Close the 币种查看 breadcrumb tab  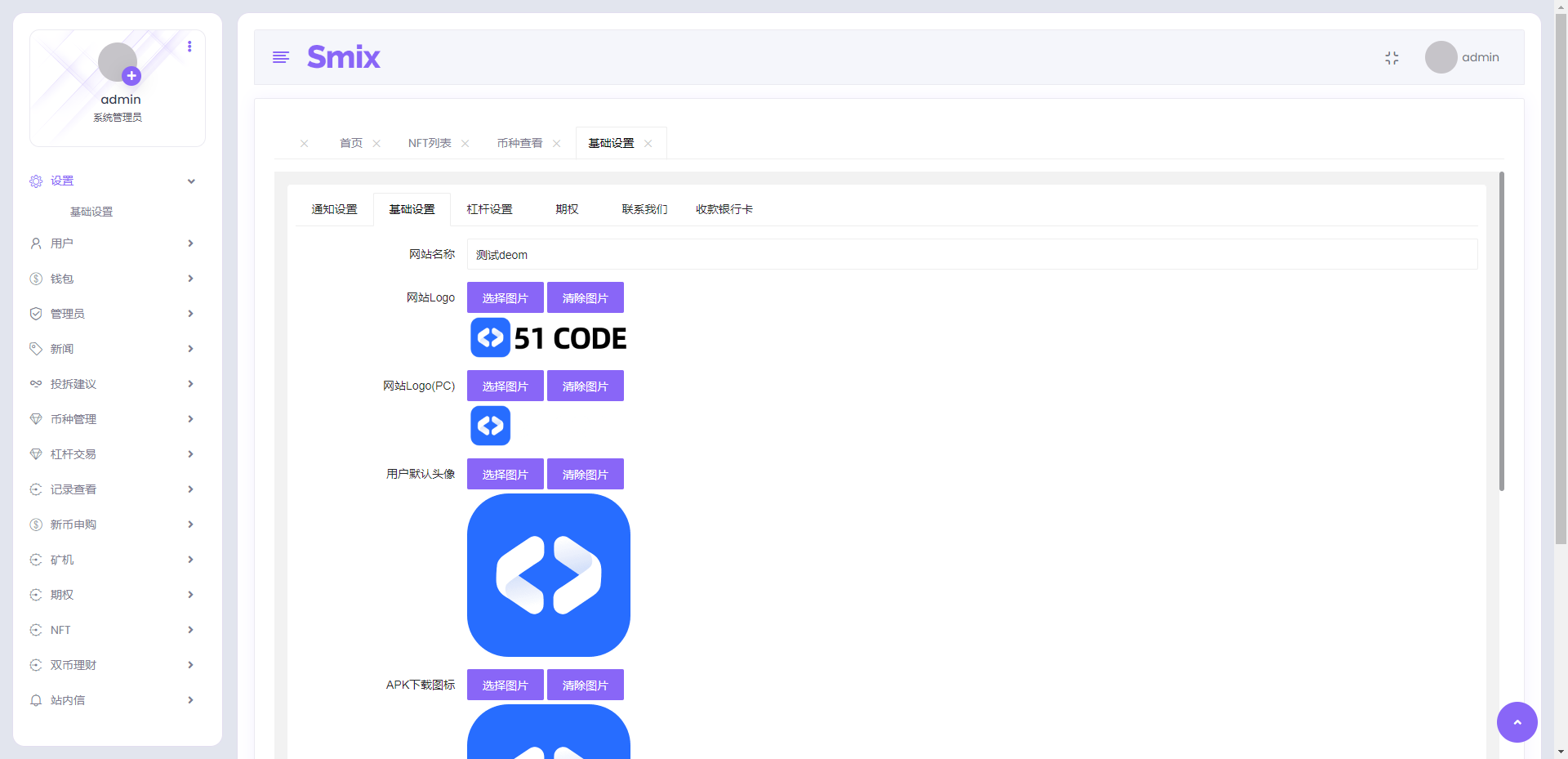(x=557, y=142)
